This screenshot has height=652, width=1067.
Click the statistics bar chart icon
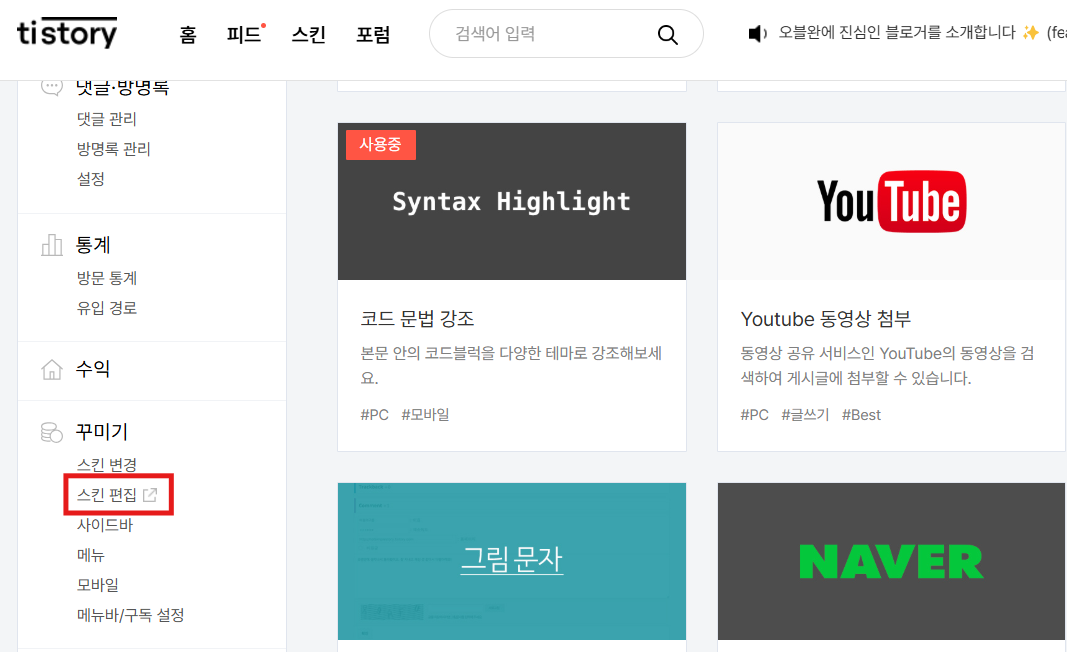(x=52, y=245)
